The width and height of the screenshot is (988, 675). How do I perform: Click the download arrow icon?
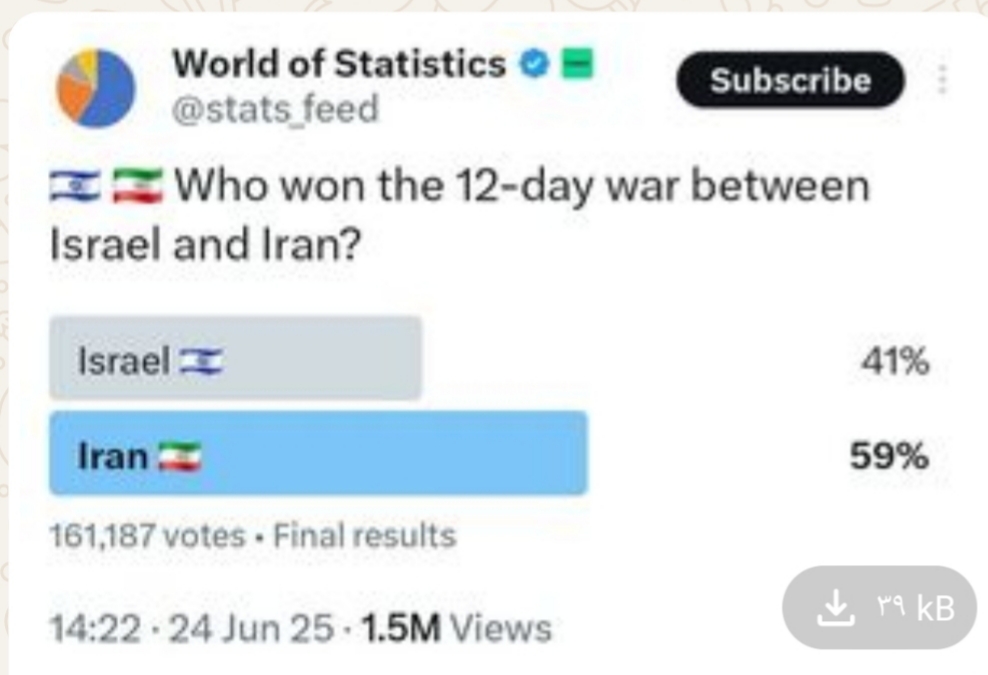click(x=836, y=608)
